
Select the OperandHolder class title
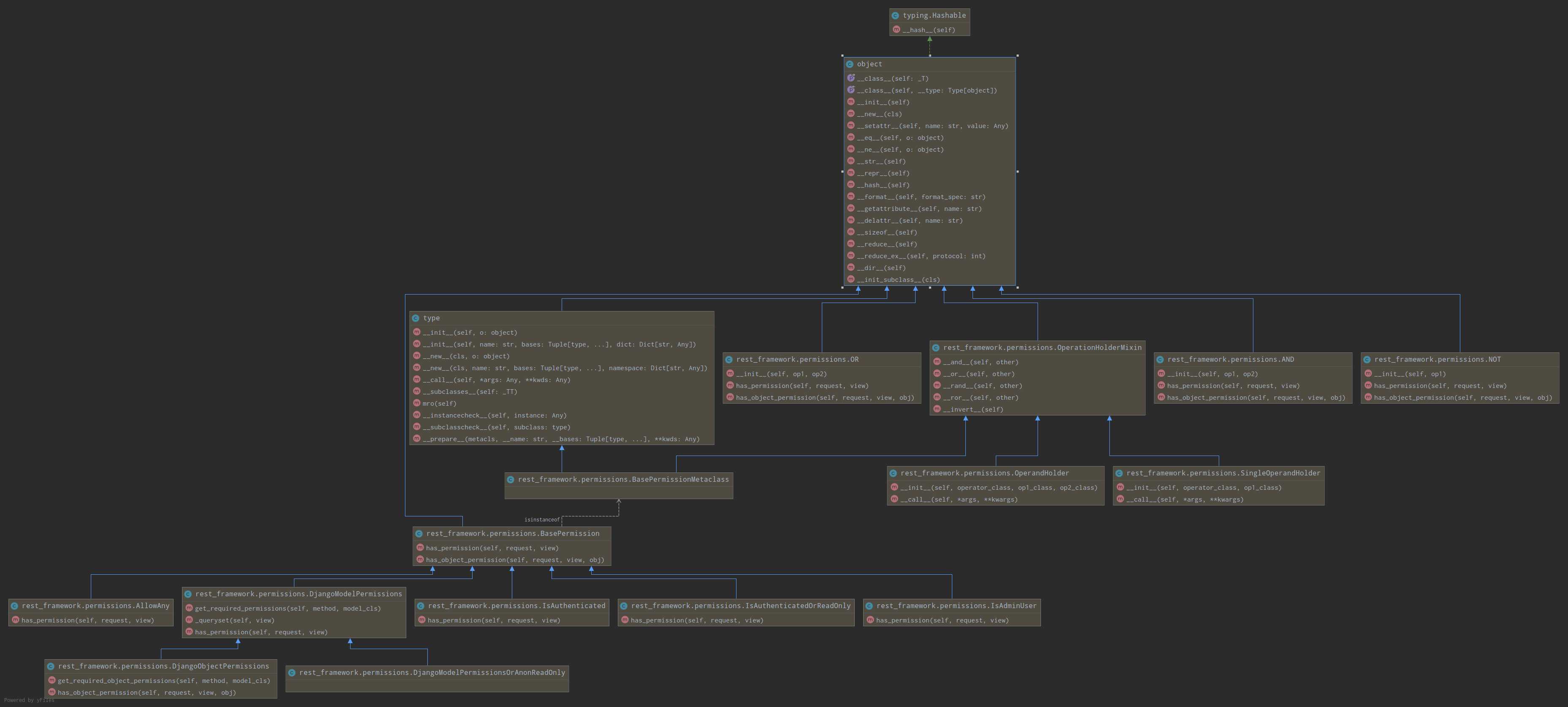pos(985,473)
